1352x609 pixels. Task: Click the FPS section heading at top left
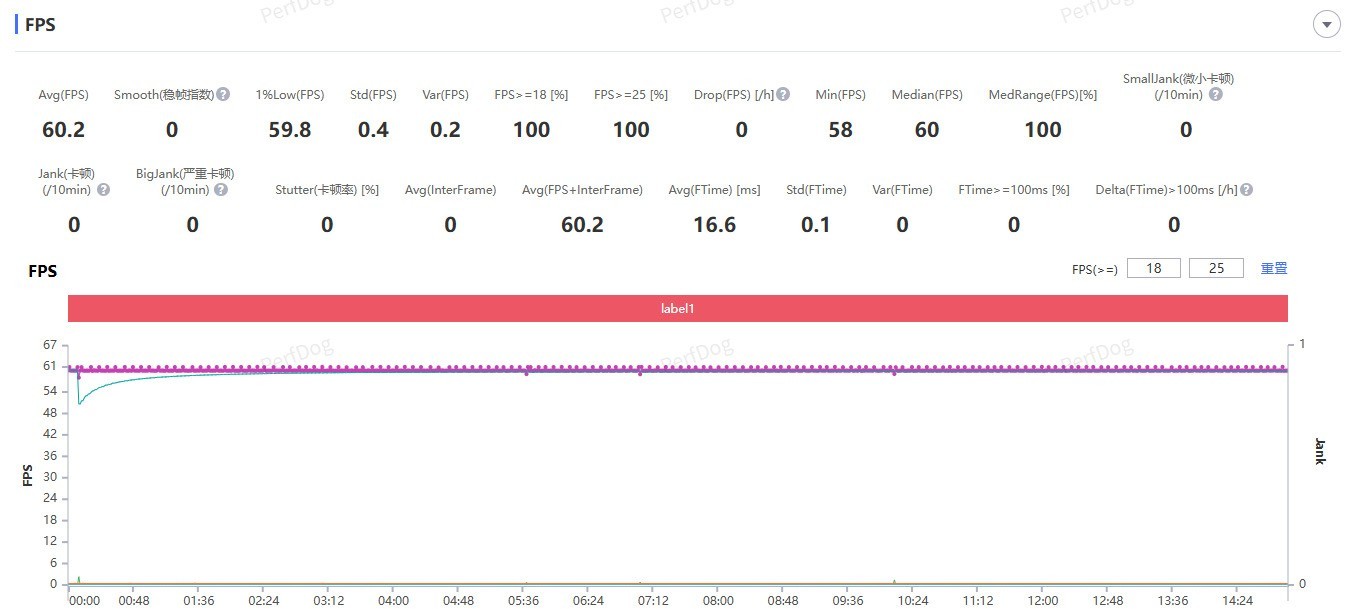point(40,25)
